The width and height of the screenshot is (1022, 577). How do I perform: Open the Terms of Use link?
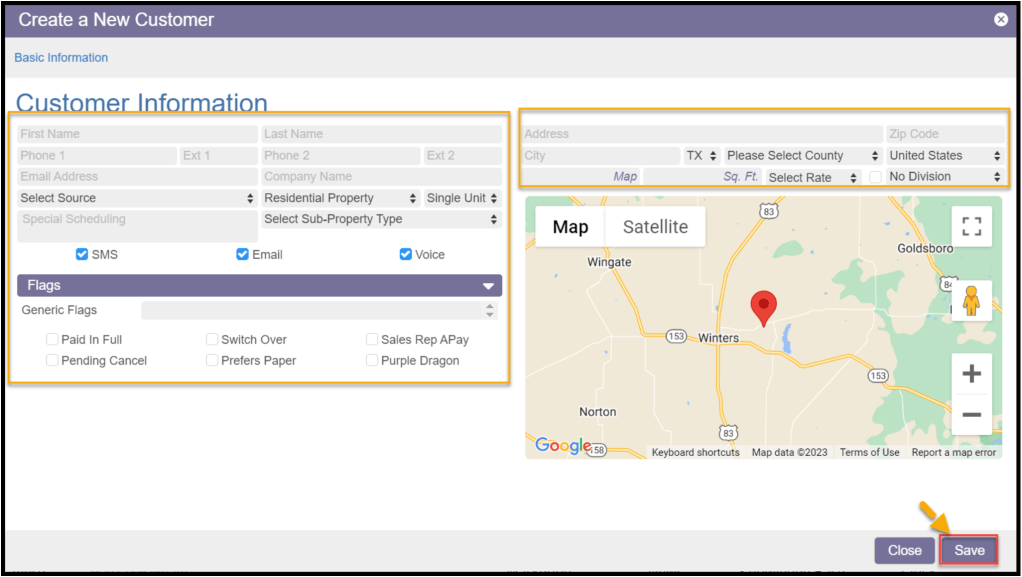pyautogui.click(x=869, y=453)
